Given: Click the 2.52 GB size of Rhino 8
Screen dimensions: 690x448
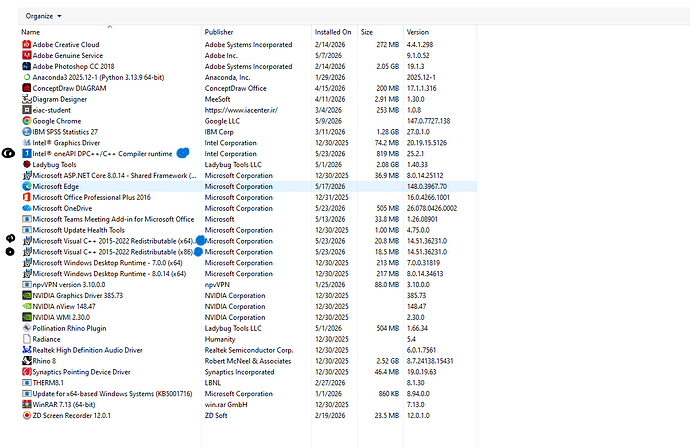Looking at the screenshot, I should (x=387, y=361).
